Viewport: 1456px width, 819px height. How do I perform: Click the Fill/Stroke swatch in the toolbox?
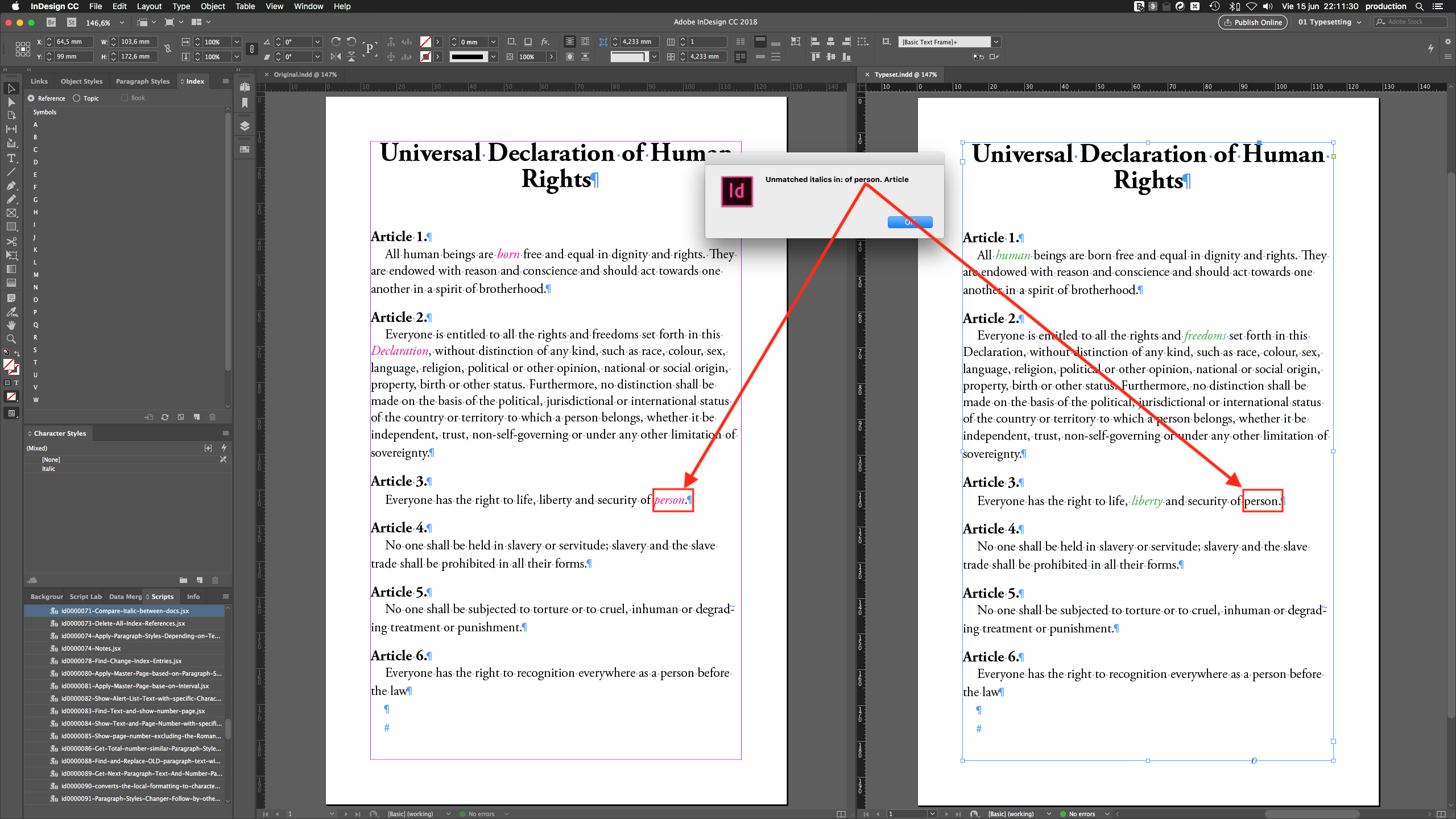tap(10, 367)
